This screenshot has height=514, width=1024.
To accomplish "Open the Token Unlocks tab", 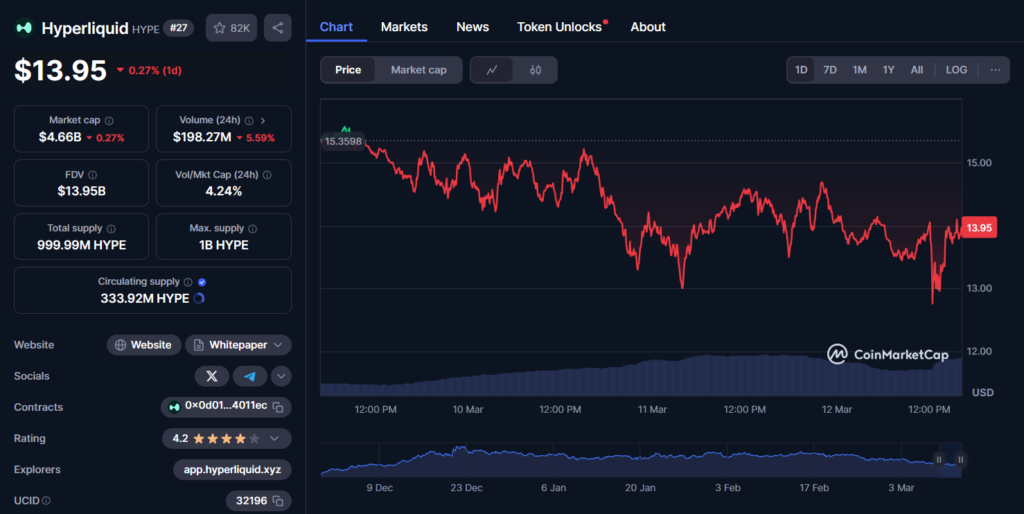I will [560, 27].
